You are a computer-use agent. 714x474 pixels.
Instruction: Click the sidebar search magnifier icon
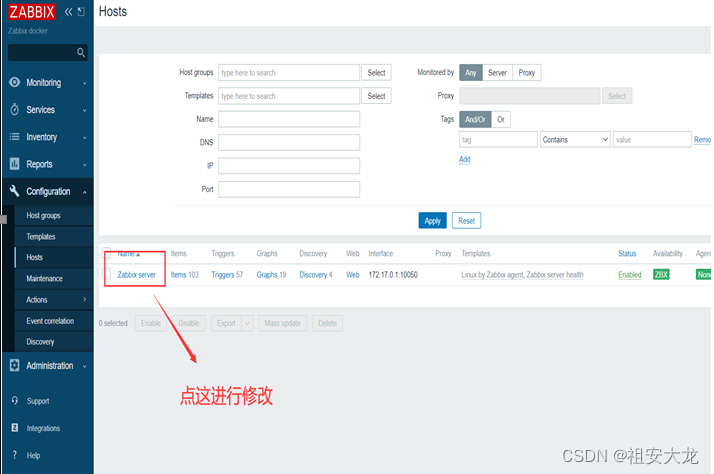pyautogui.click(x=81, y=52)
